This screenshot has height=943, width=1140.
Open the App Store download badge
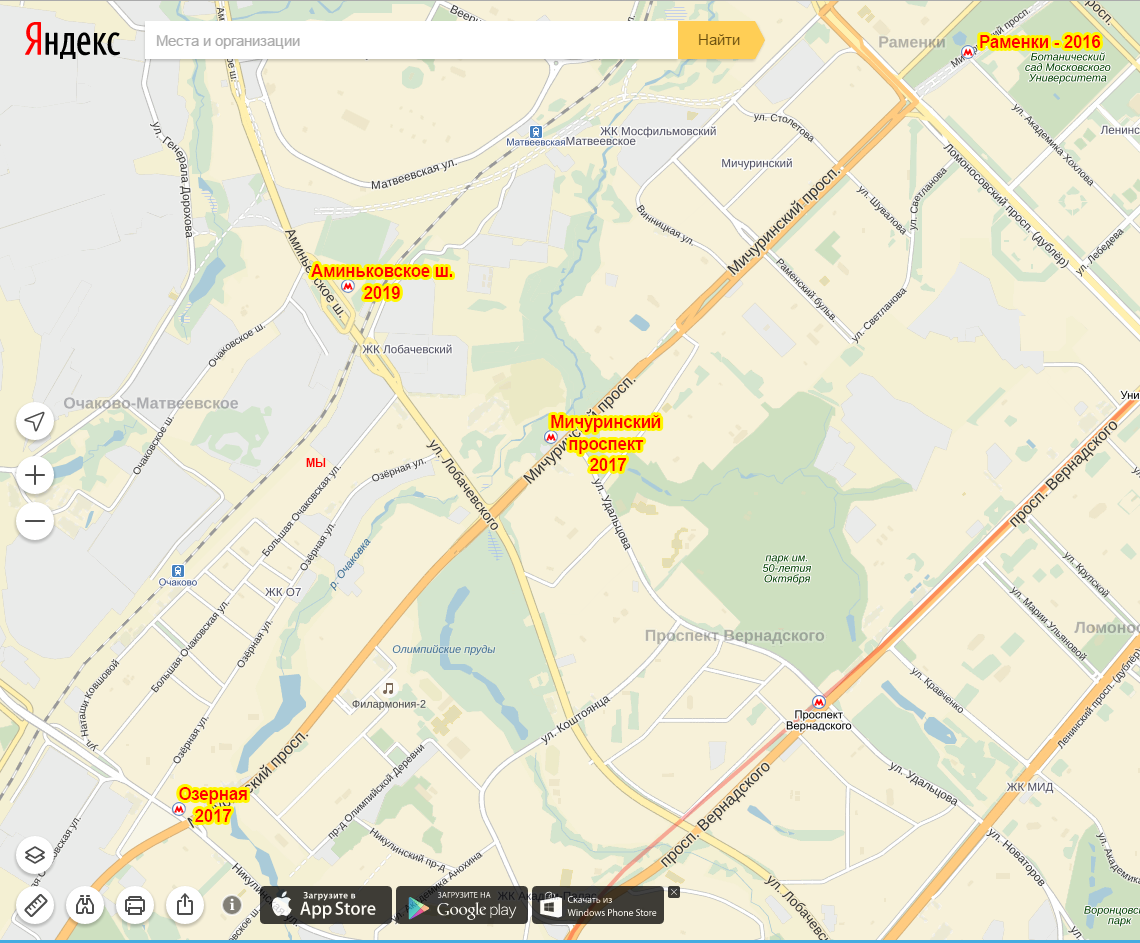click(326, 905)
